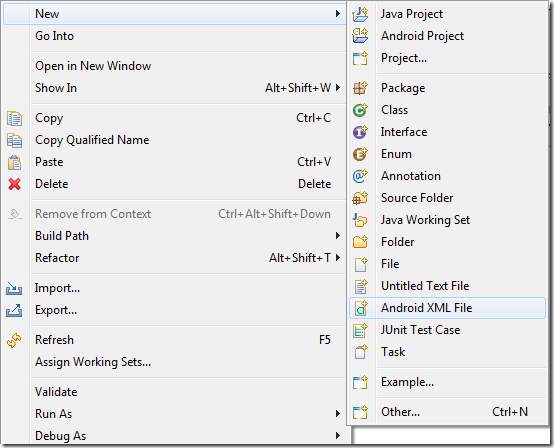Click the Annotation @ icon
Screen dimensions: 554x448
tap(360, 176)
